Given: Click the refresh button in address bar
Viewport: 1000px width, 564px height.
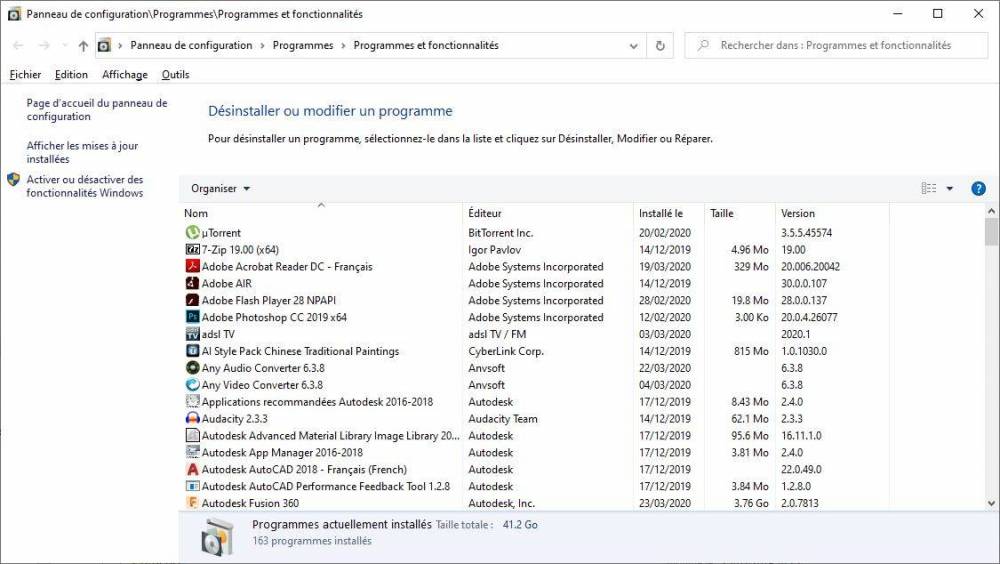Looking at the screenshot, I should tap(660, 45).
